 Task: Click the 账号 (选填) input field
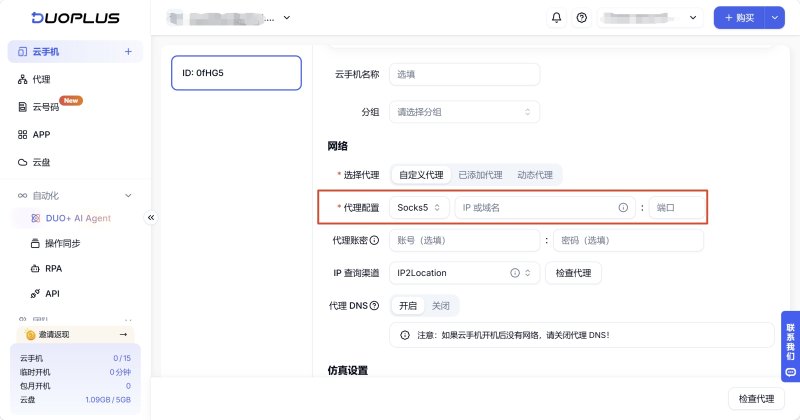(464, 240)
